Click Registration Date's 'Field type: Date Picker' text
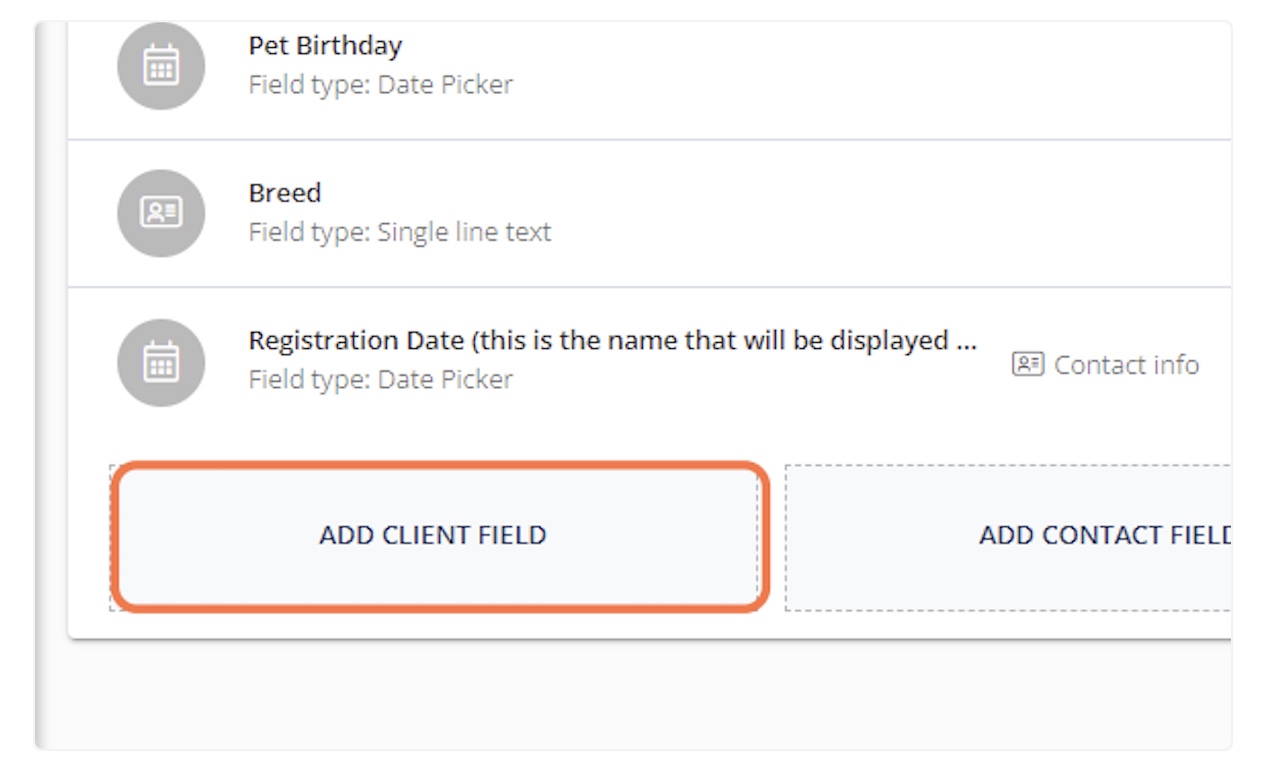Viewport: 1268px width, 766px height. [x=380, y=380]
